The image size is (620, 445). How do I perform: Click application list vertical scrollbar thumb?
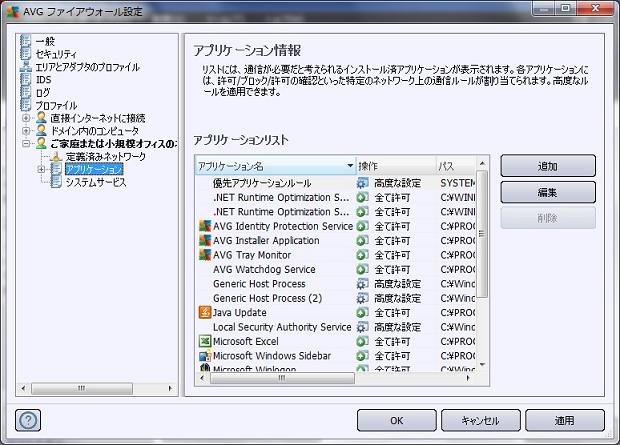(482, 234)
